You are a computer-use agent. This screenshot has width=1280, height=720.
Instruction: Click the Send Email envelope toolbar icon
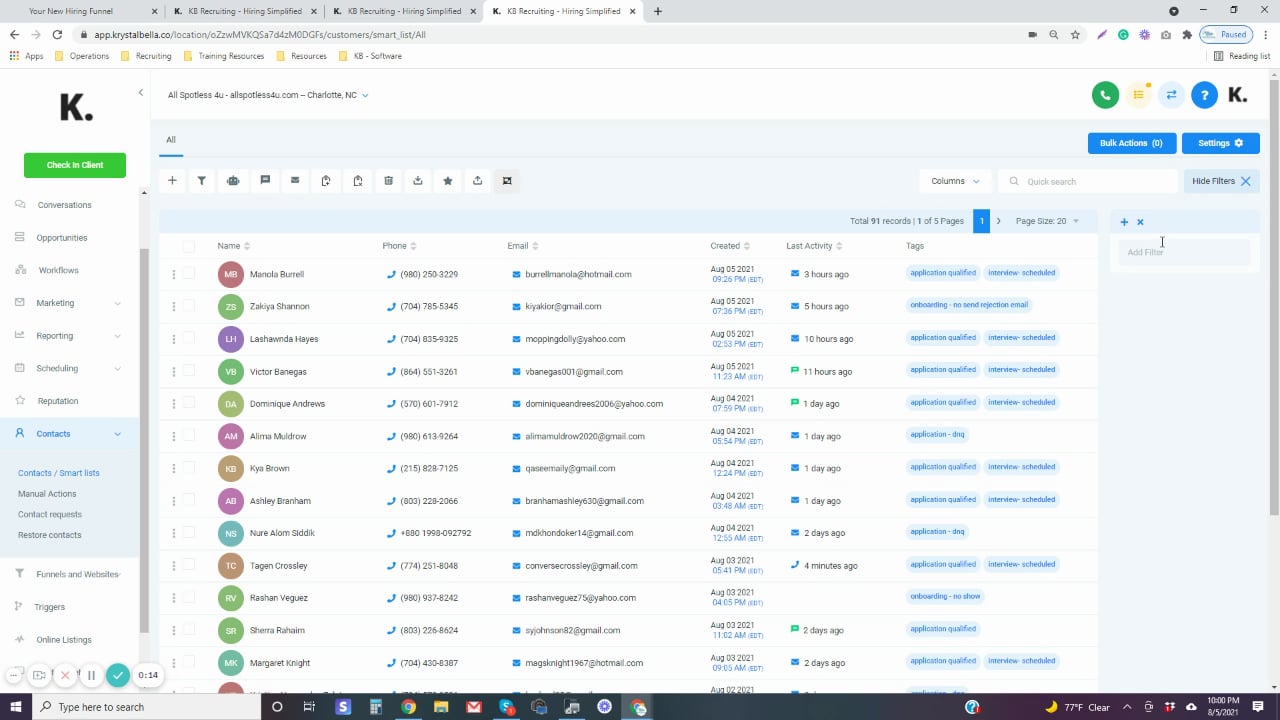(295, 181)
